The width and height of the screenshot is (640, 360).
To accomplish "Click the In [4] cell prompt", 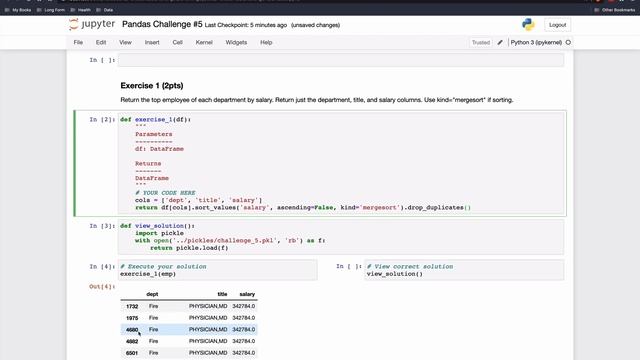I will tap(102, 267).
